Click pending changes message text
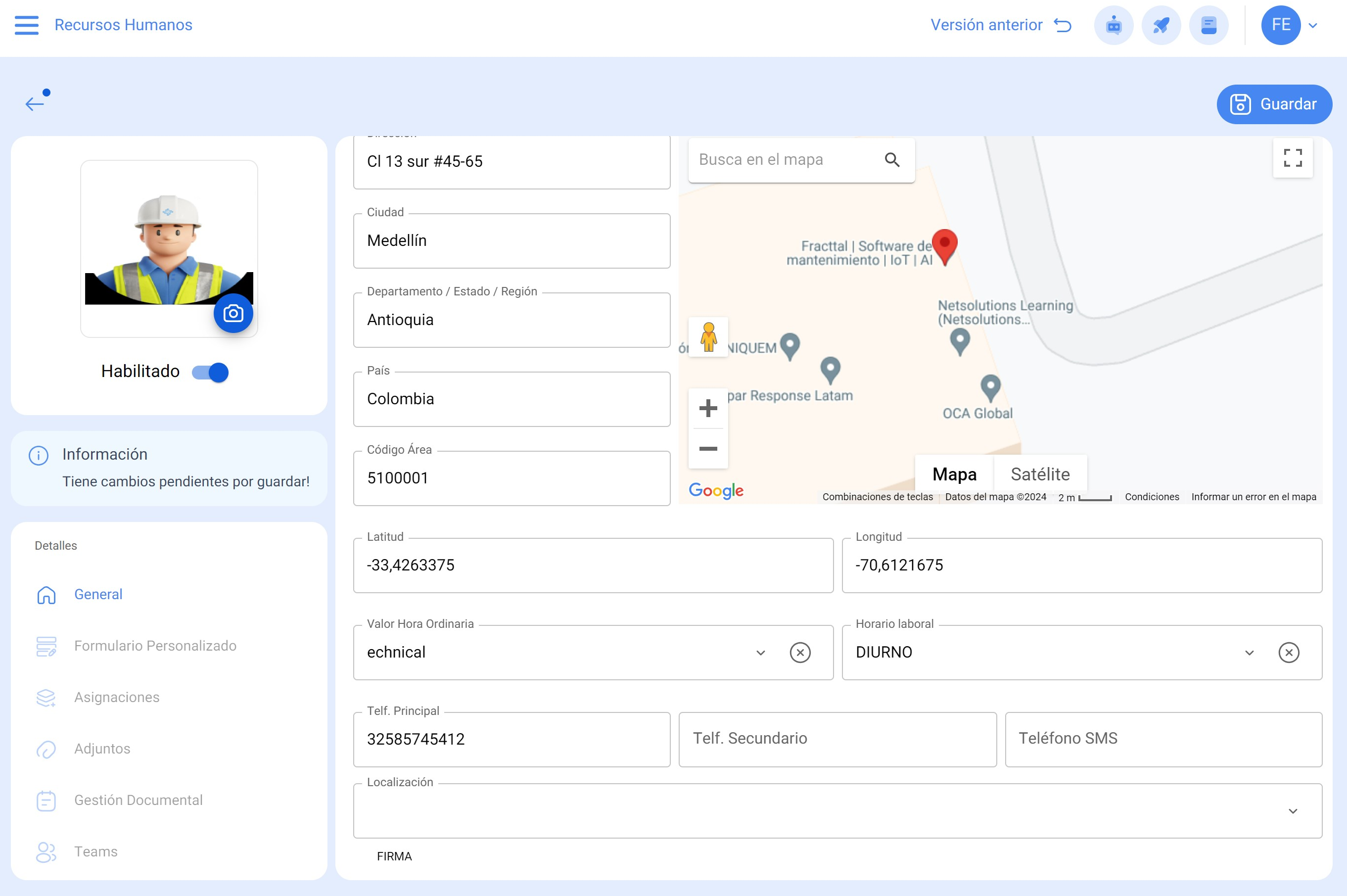The height and width of the screenshot is (896, 1347). pos(186,482)
